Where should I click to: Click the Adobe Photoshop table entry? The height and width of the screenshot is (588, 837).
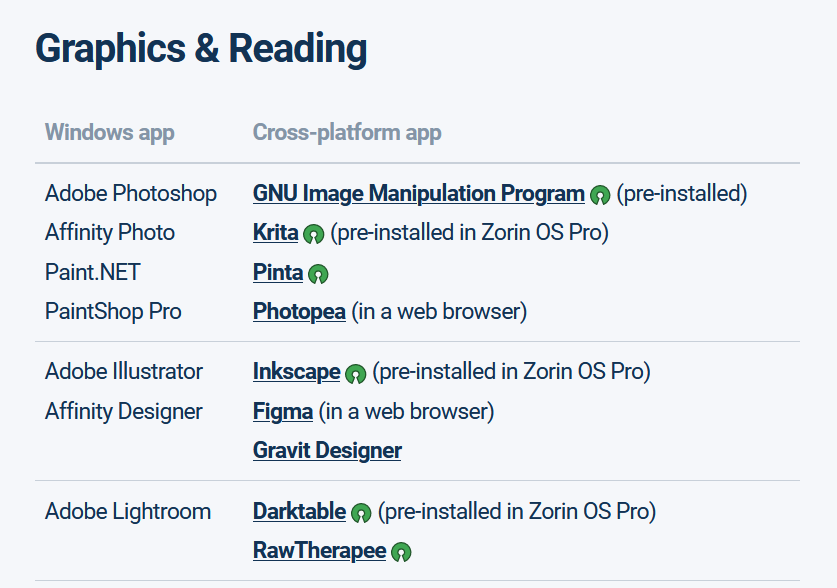(x=131, y=193)
